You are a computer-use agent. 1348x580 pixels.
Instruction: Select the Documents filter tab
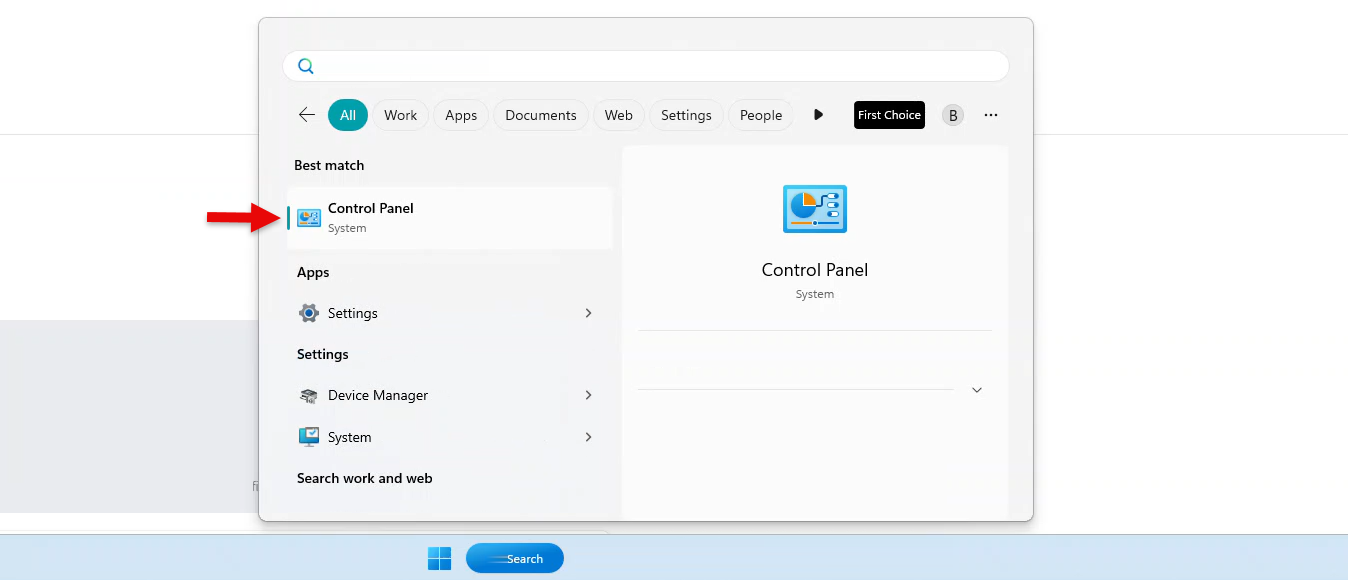point(540,115)
